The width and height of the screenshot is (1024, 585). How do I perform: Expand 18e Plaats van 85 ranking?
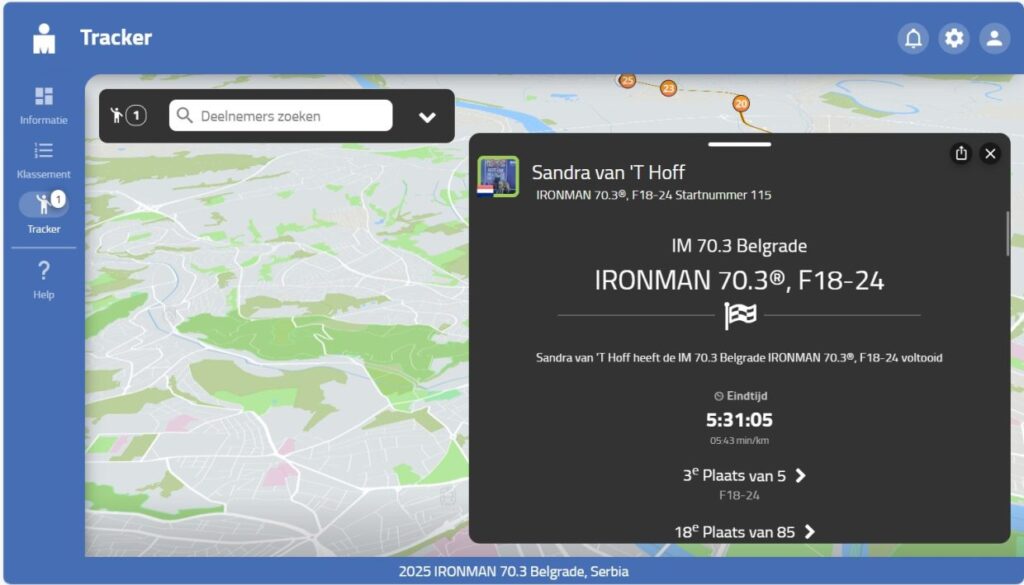click(745, 532)
